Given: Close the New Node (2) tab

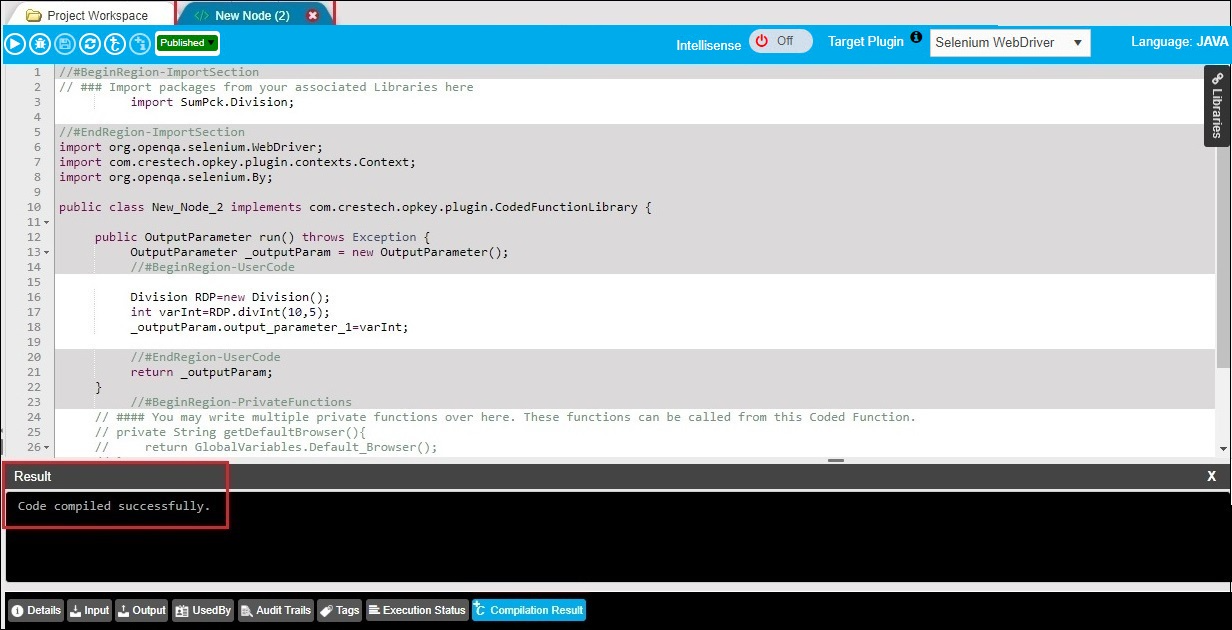Looking at the screenshot, I should tap(313, 15).
